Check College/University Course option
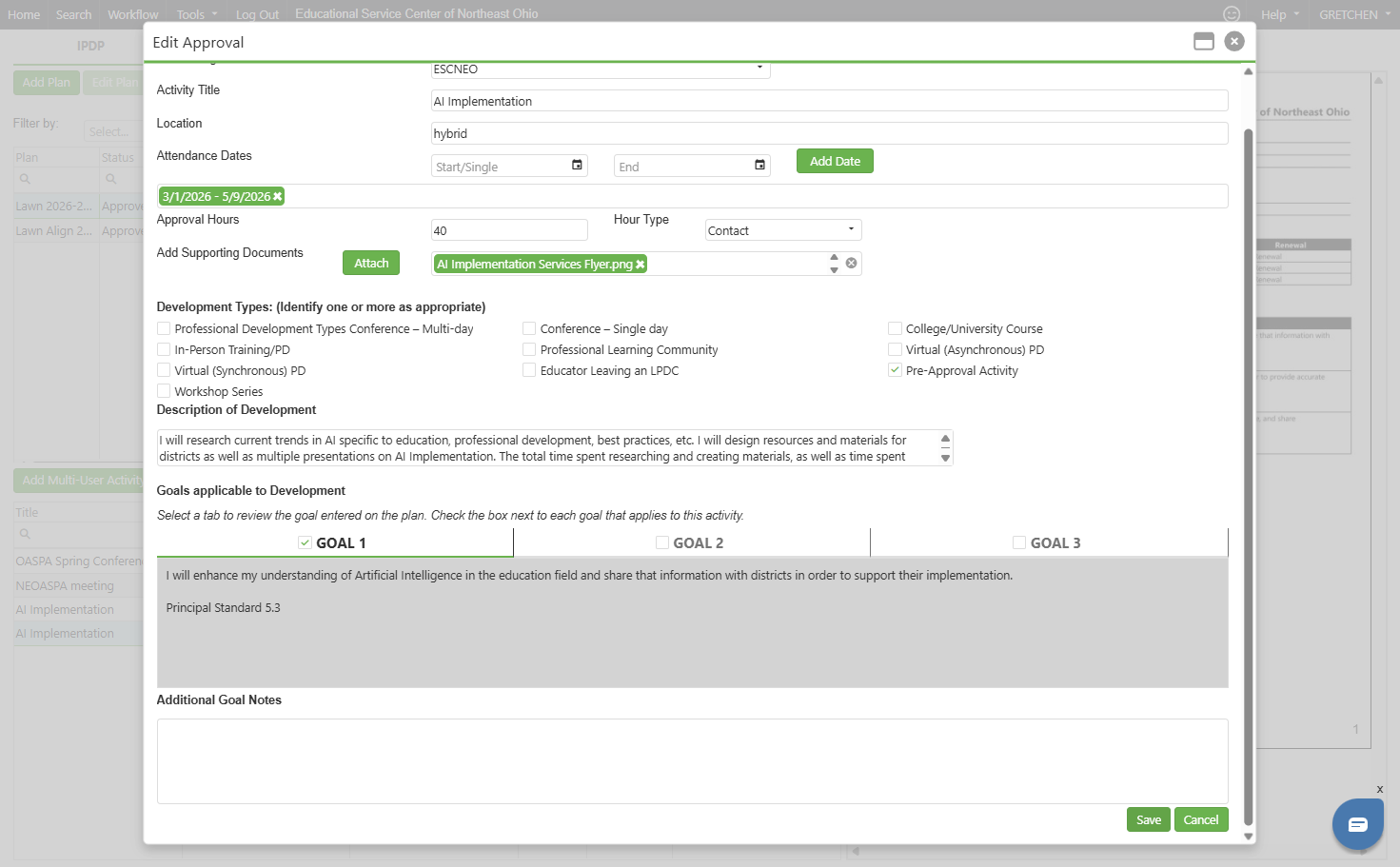This screenshot has width=1400, height=867. [x=895, y=328]
